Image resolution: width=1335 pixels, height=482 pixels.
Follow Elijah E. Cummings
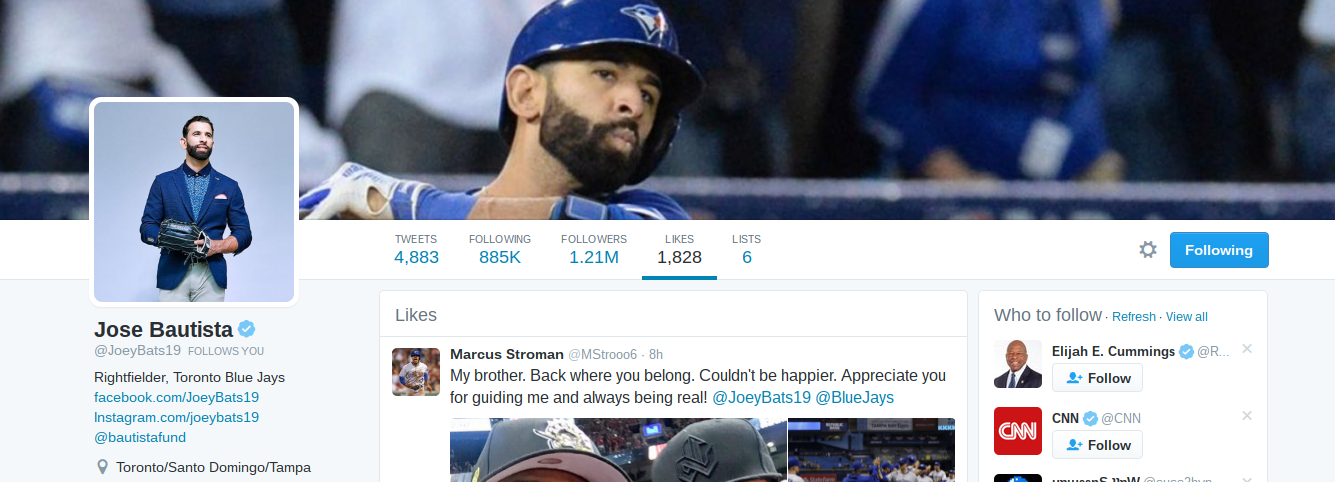[1097, 378]
